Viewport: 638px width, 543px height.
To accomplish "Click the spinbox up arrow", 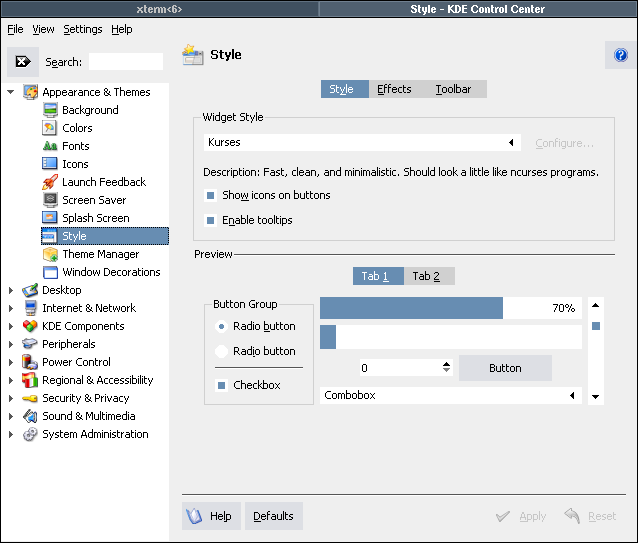I will 446,364.
